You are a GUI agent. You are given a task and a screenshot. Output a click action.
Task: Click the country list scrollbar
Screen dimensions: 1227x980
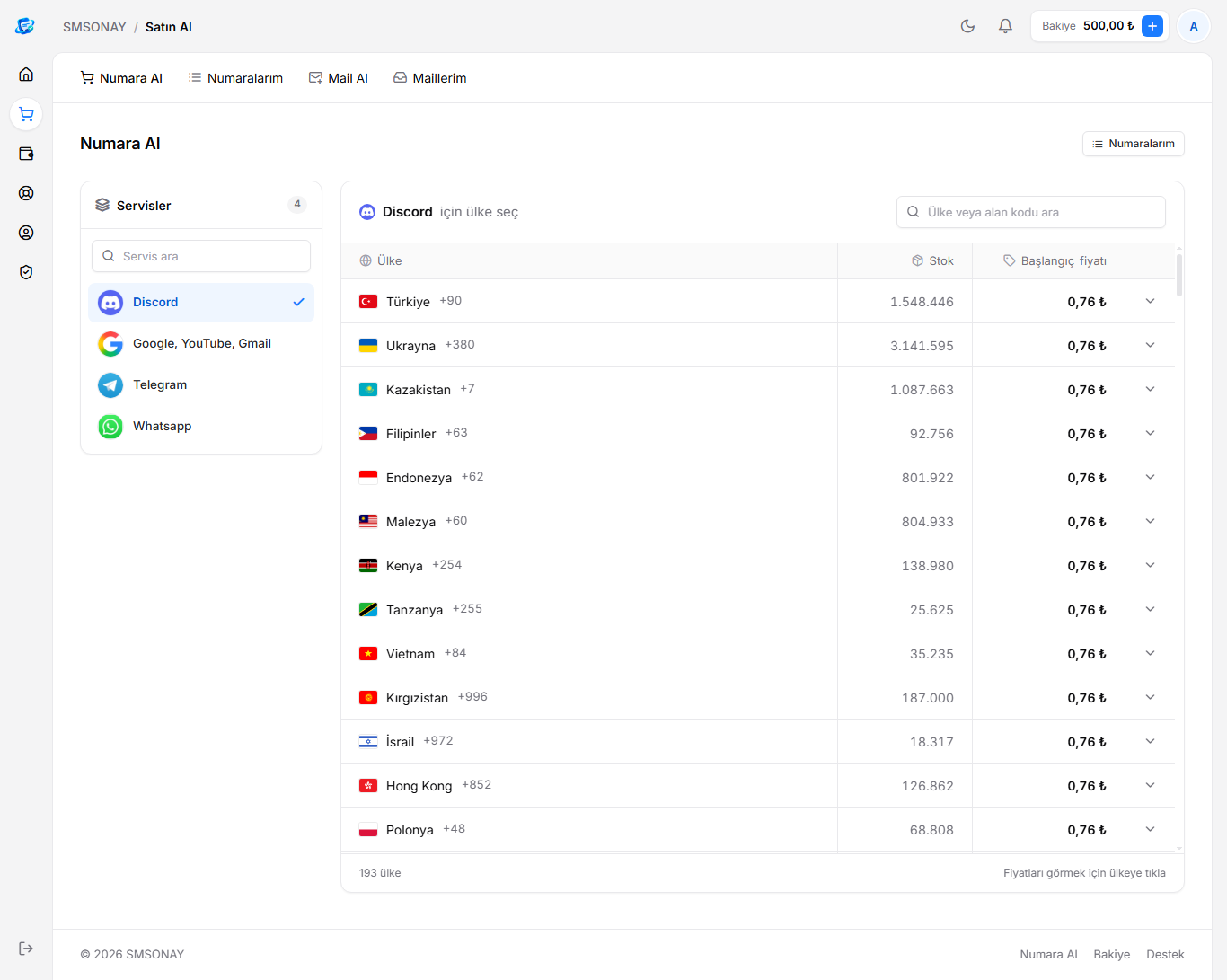coord(1179,275)
